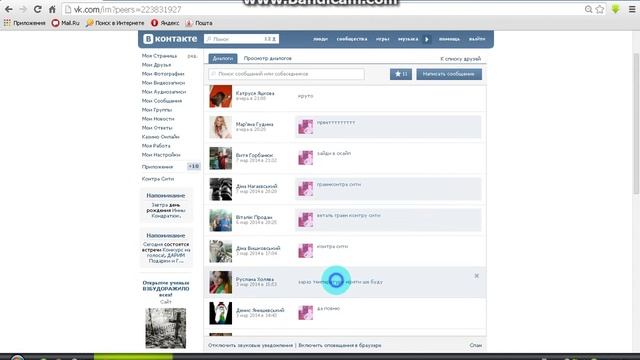Viewport: 640px width, 360px height.
Task: Open the Chrome menu icon
Action: click(x=632, y=9)
